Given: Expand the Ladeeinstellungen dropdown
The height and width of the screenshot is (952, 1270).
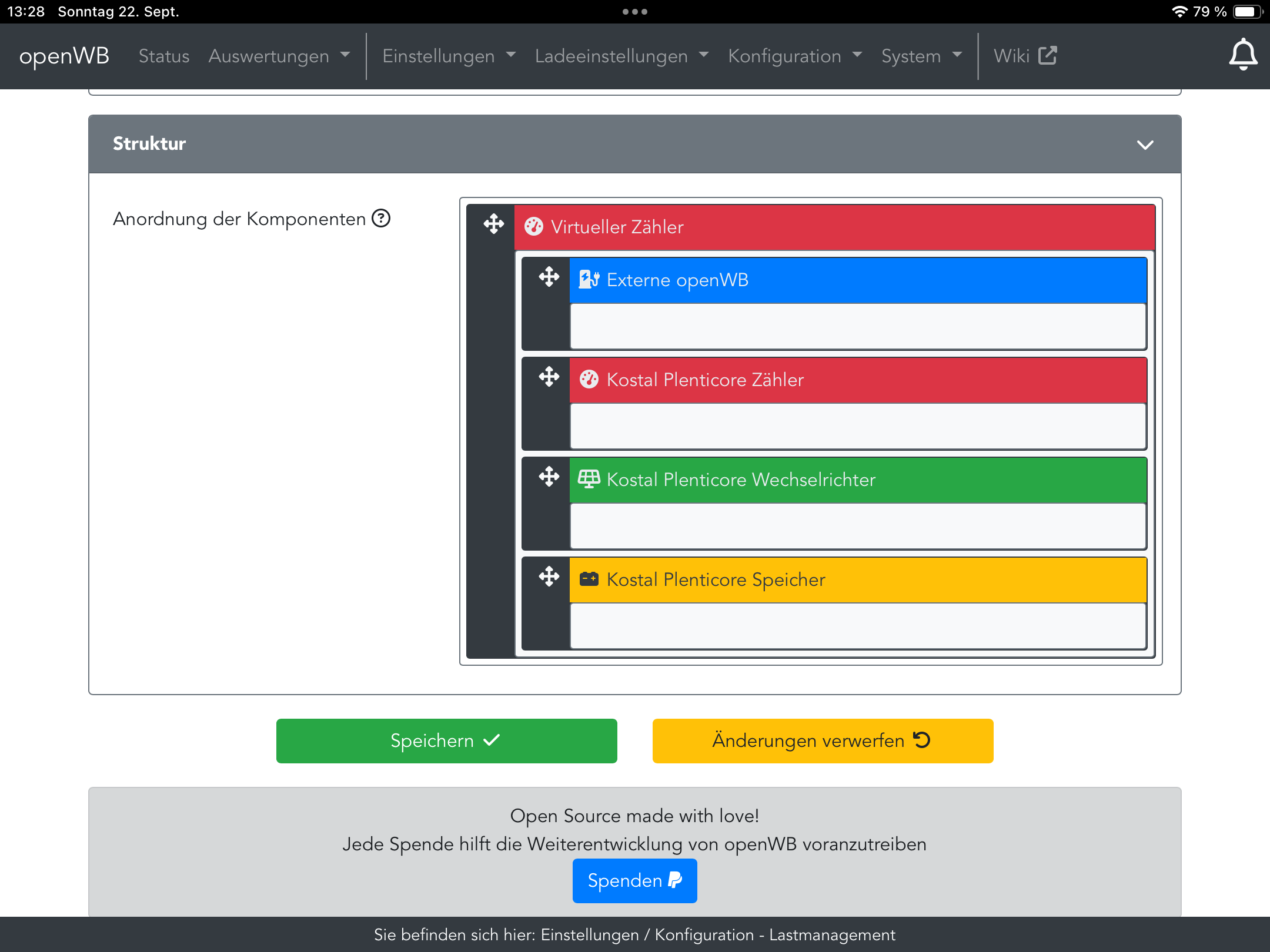Looking at the screenshot, I should click(x=621, y=56).
